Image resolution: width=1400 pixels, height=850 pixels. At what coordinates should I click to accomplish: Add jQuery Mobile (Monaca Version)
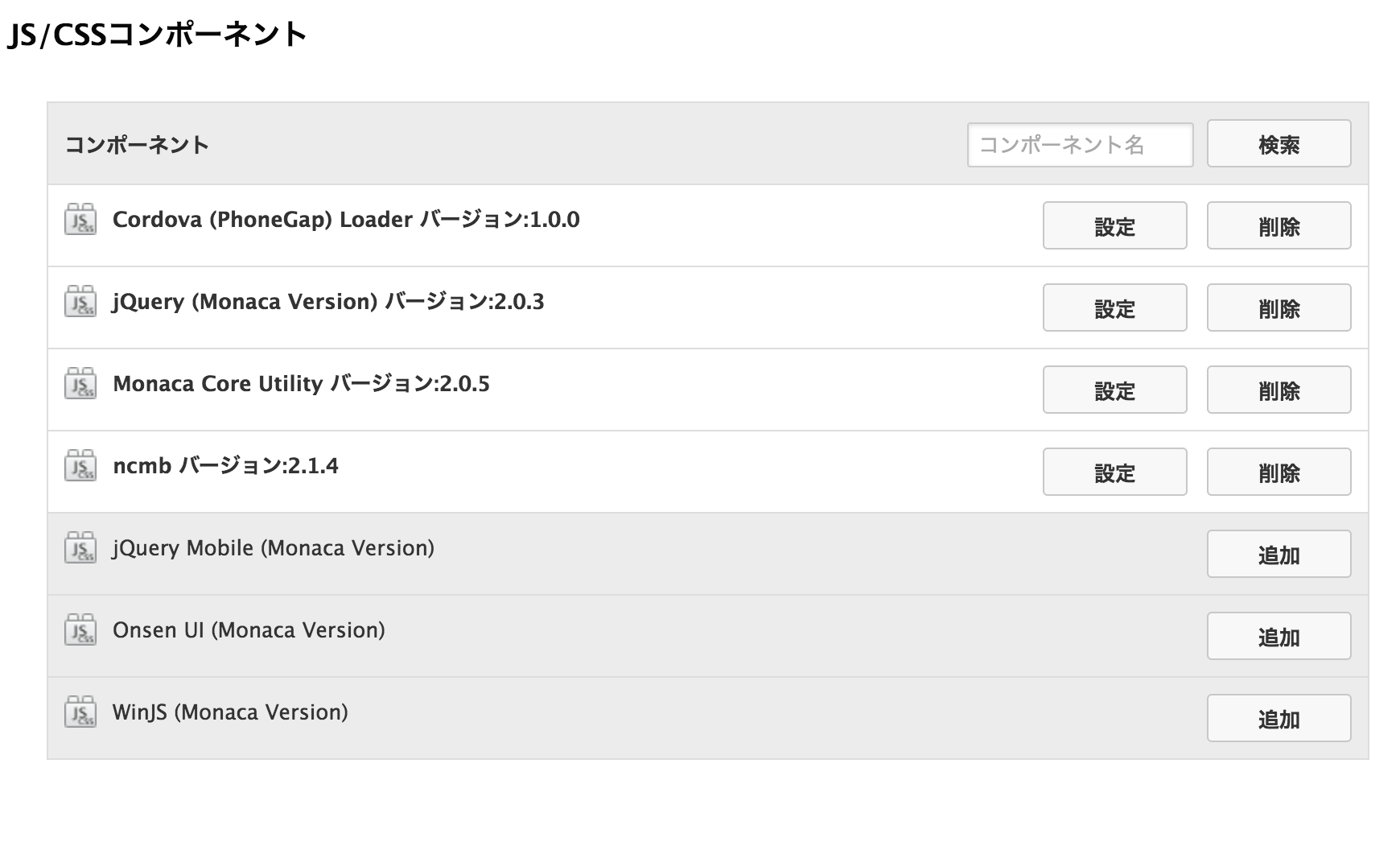1278,554
